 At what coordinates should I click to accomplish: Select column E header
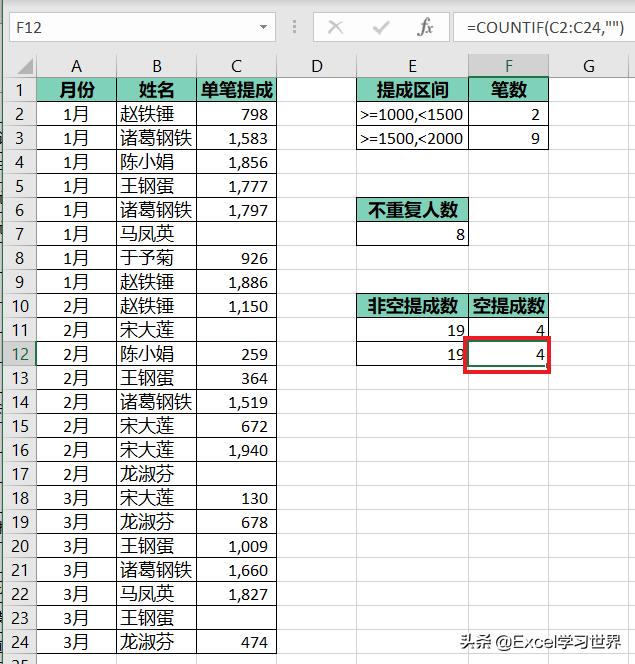(x=412, y=66)
